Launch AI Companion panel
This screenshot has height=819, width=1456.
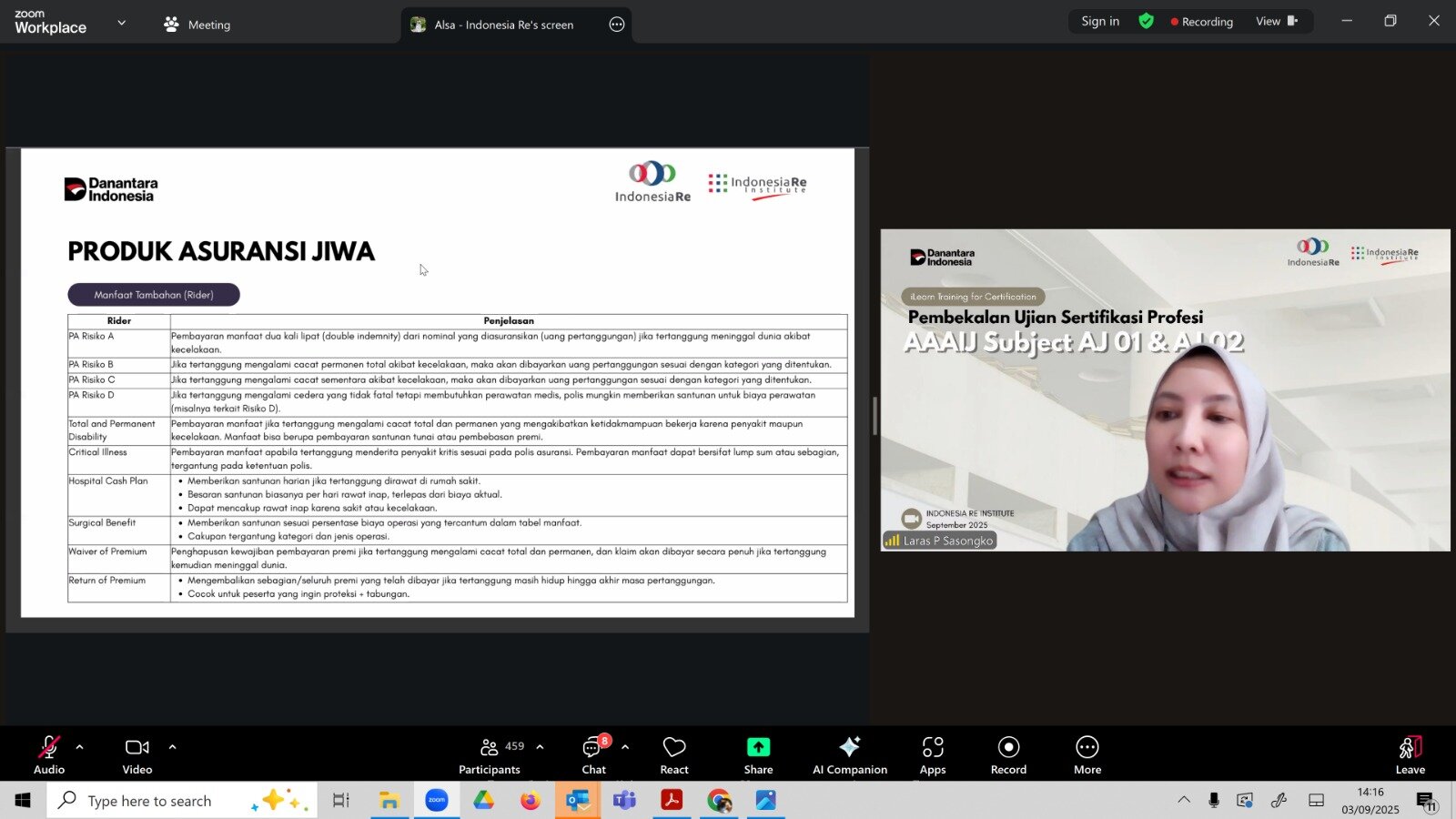pos(849,754)
